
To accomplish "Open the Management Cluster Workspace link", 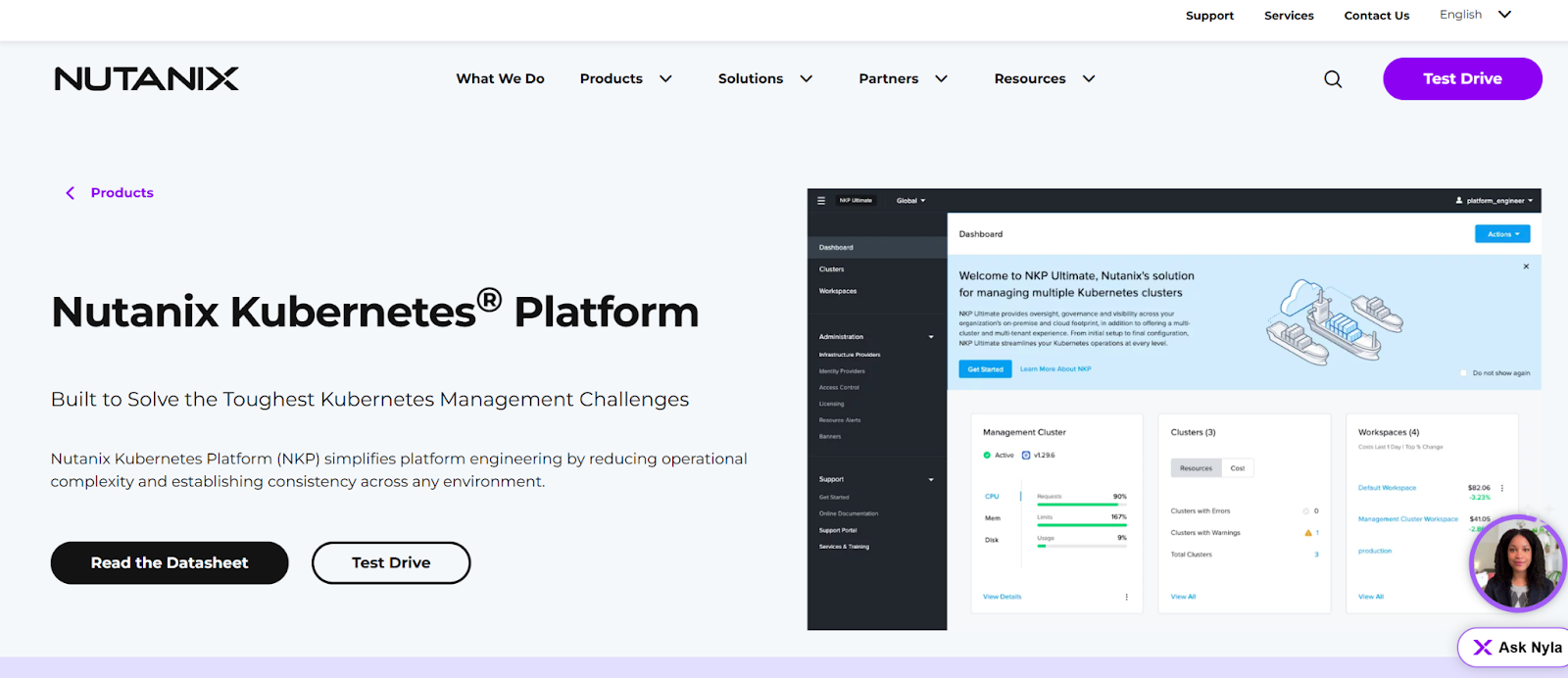I will 1407,519.
